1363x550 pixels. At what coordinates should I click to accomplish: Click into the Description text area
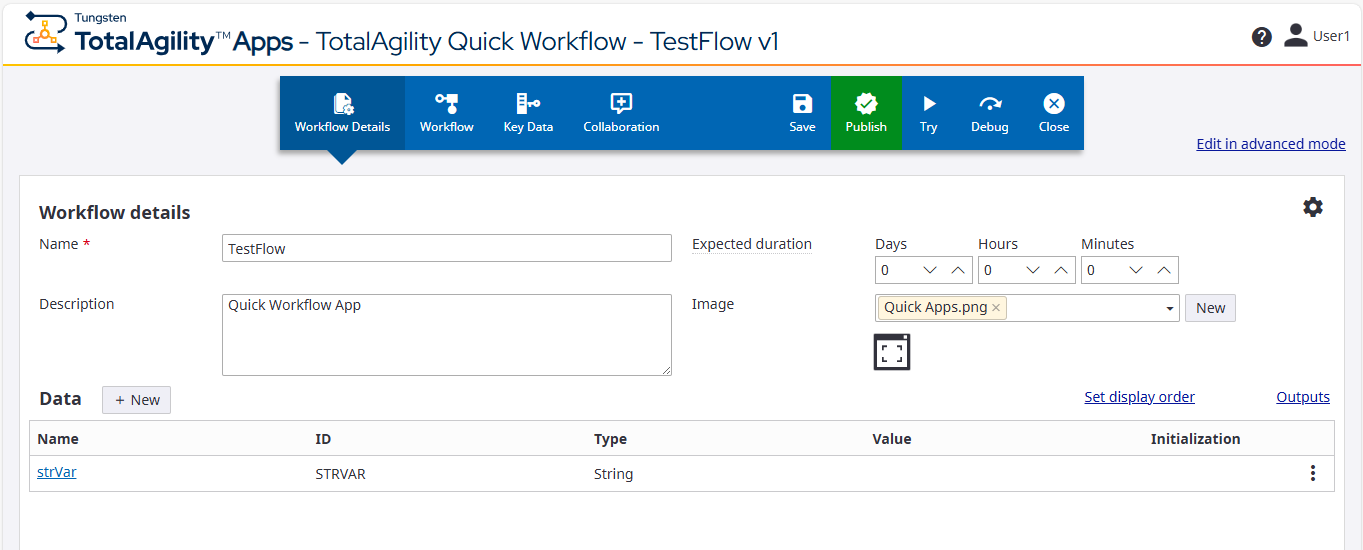coord(446,335)
